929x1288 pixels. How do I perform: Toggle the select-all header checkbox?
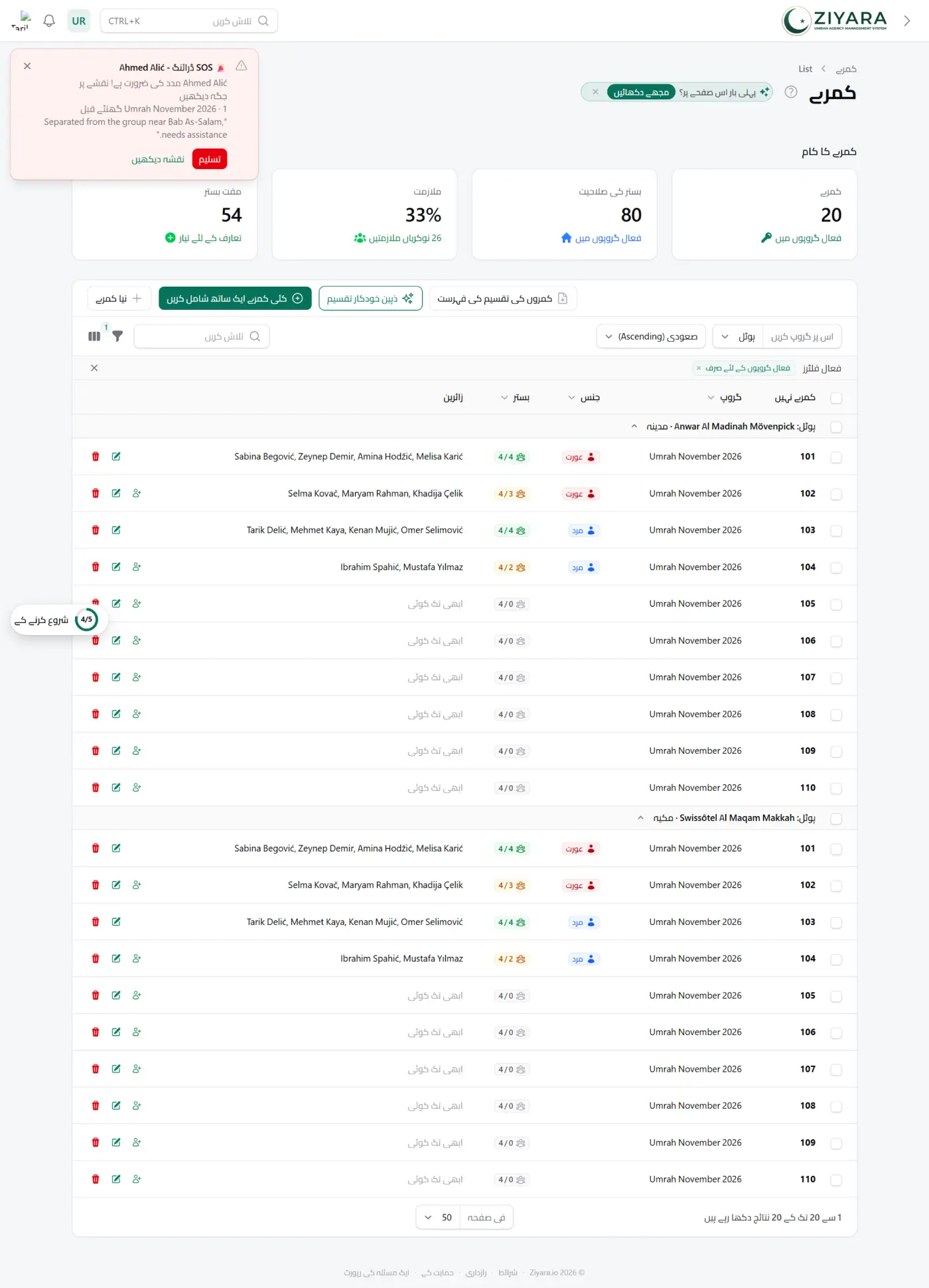(836, 398)
